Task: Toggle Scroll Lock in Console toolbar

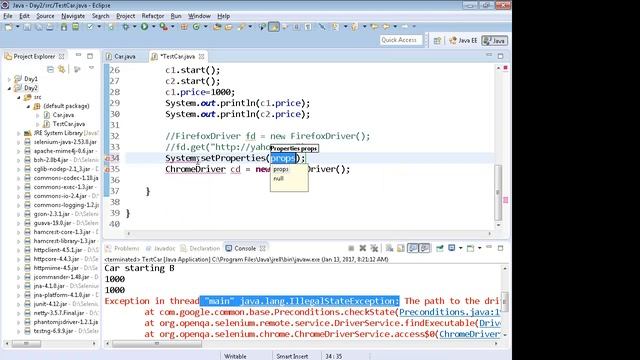Action: pyautogui.click(x=401, y=248)
